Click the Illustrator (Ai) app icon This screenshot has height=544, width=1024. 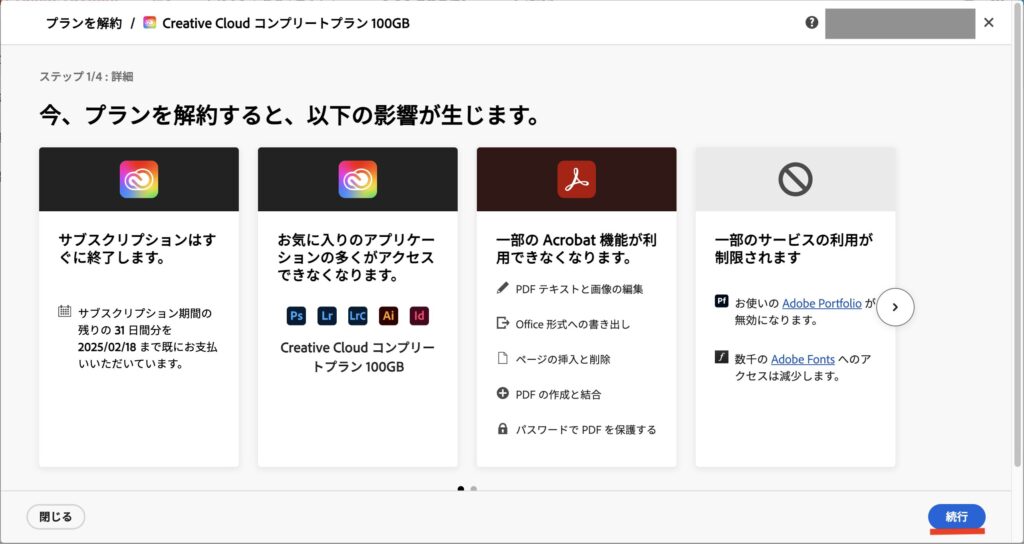tap(388, 315)
